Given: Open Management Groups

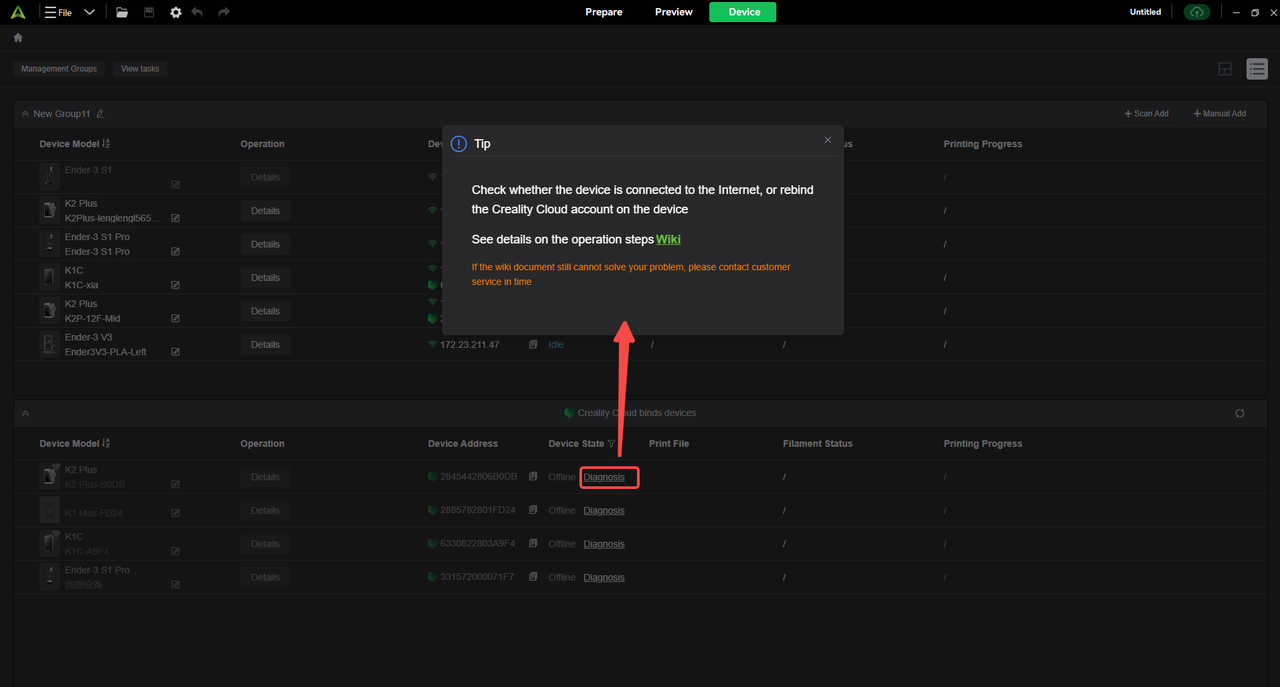Looking at the screenshot, I should (x=59, y=69).
